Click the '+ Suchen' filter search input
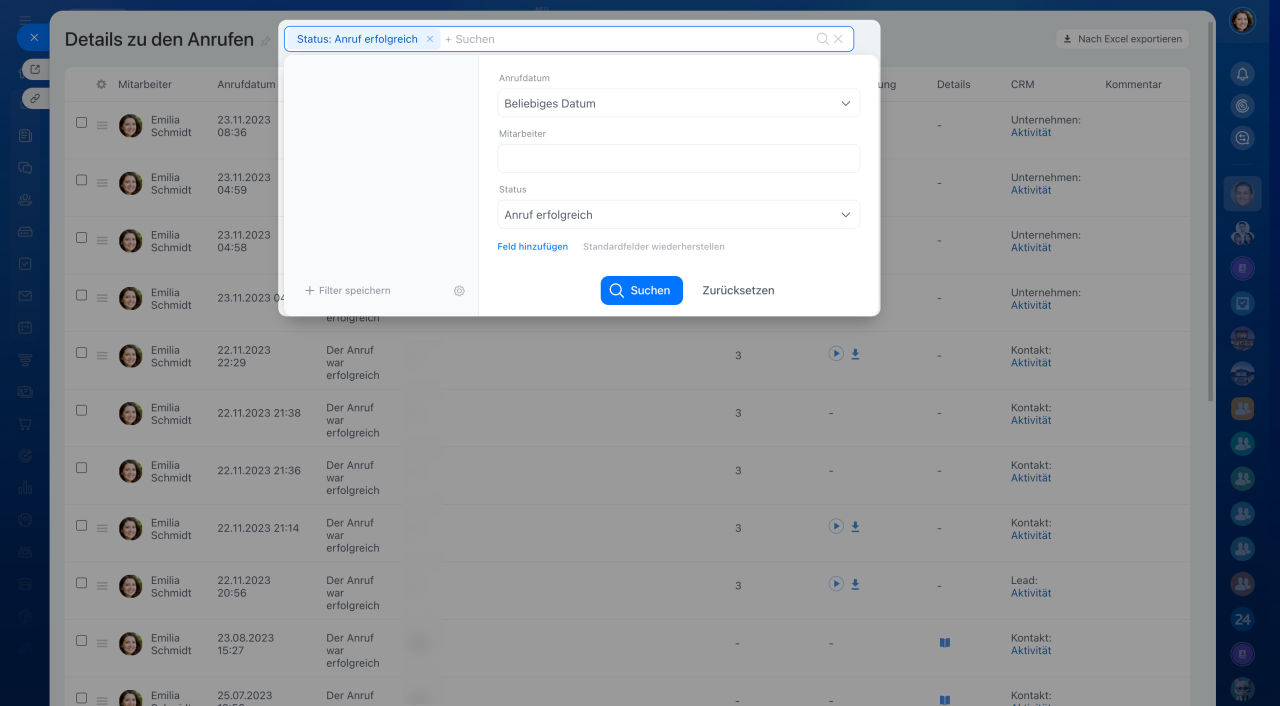The width and height of the screenshot is (1280, 706). [627, 39]
